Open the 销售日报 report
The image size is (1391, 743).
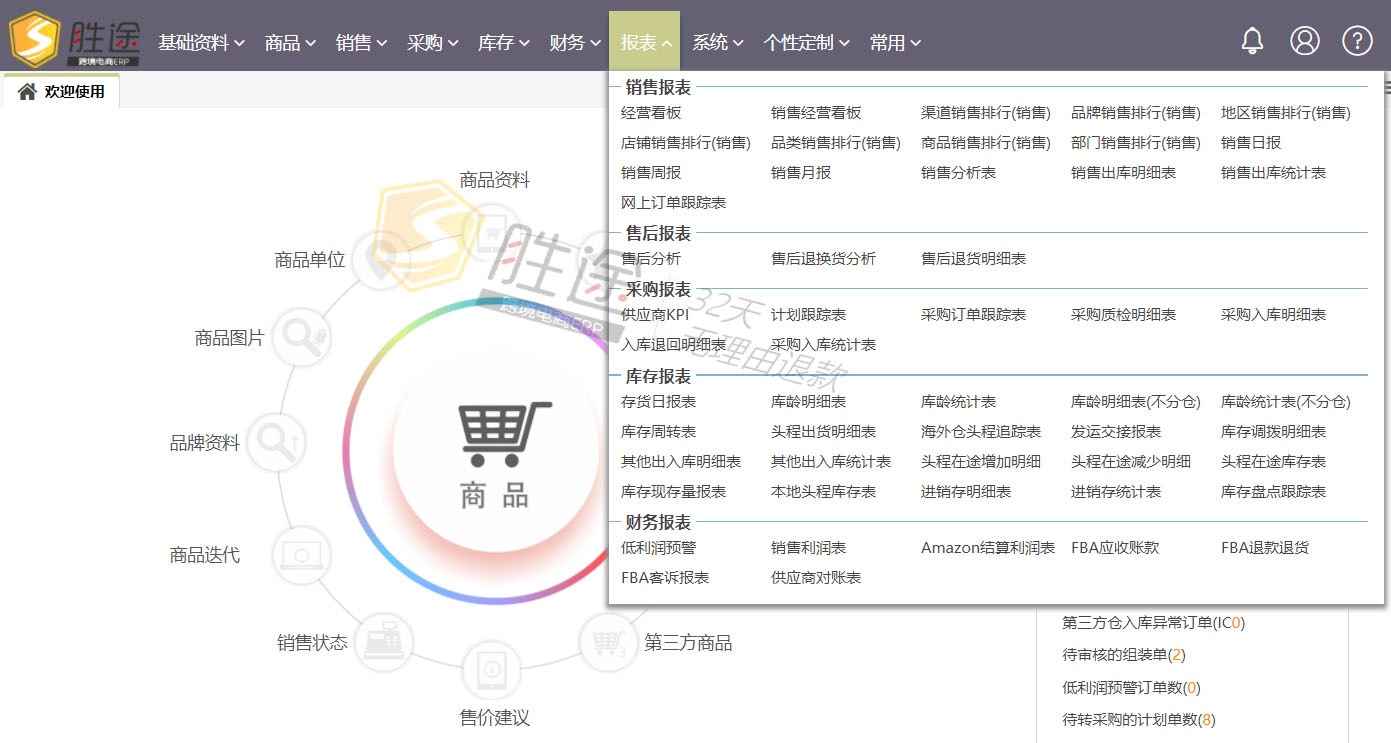1251,143
